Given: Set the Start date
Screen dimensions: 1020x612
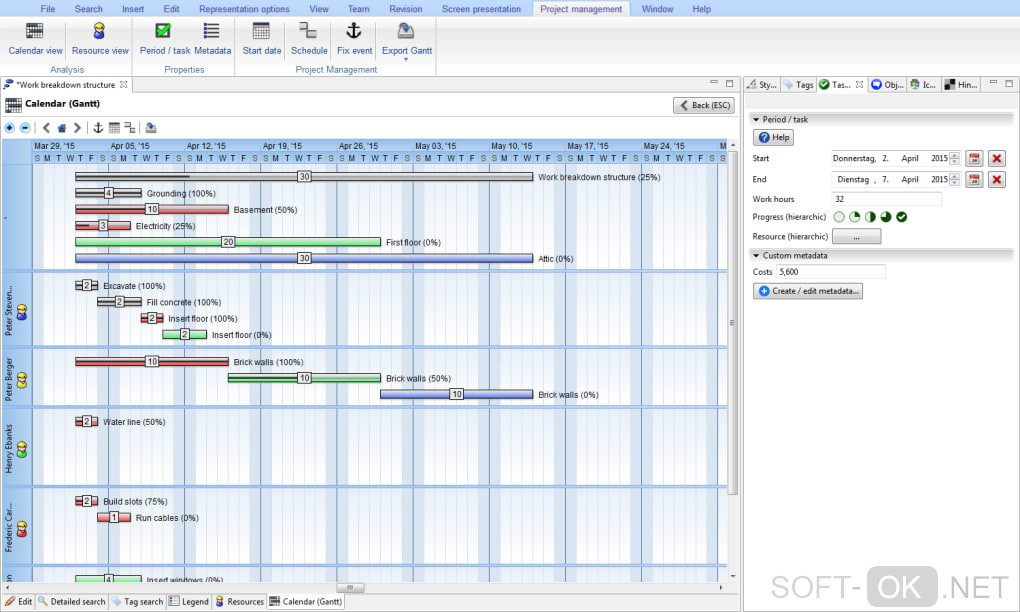Looking at the screenshot, I should click(262, 39).
